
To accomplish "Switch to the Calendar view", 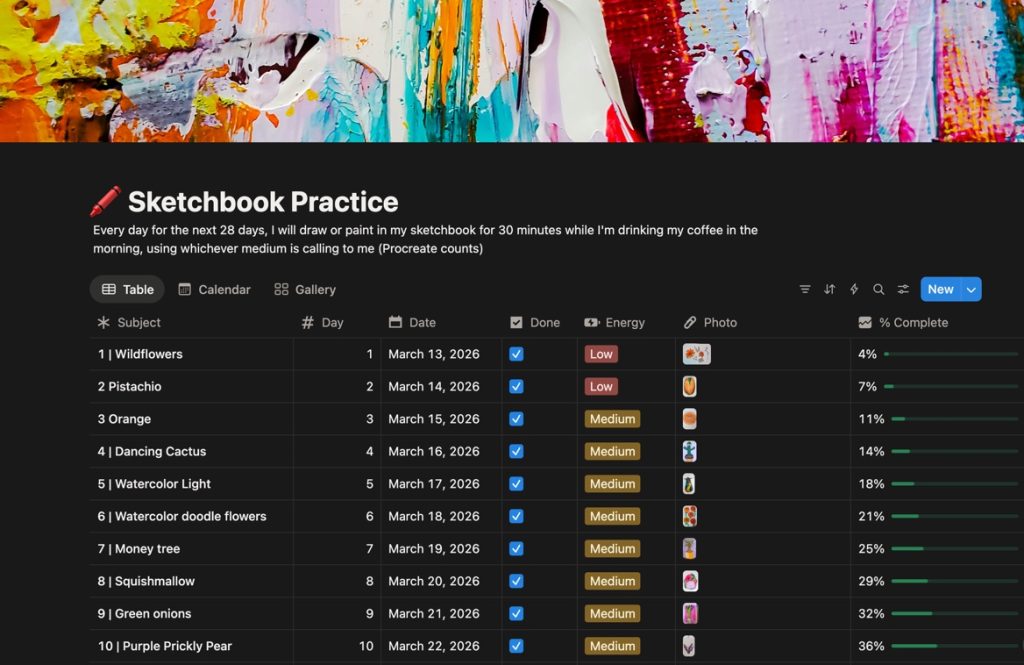I will 214,289.
